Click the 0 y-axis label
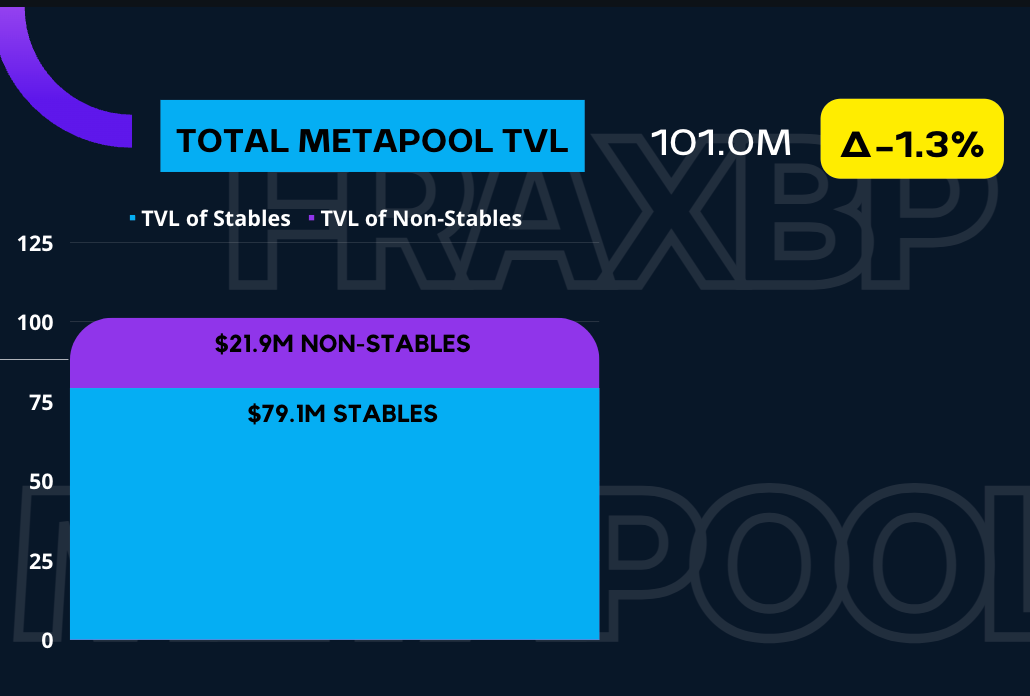The height and width of the screenshot is (696, 1030). coord(47,640)
